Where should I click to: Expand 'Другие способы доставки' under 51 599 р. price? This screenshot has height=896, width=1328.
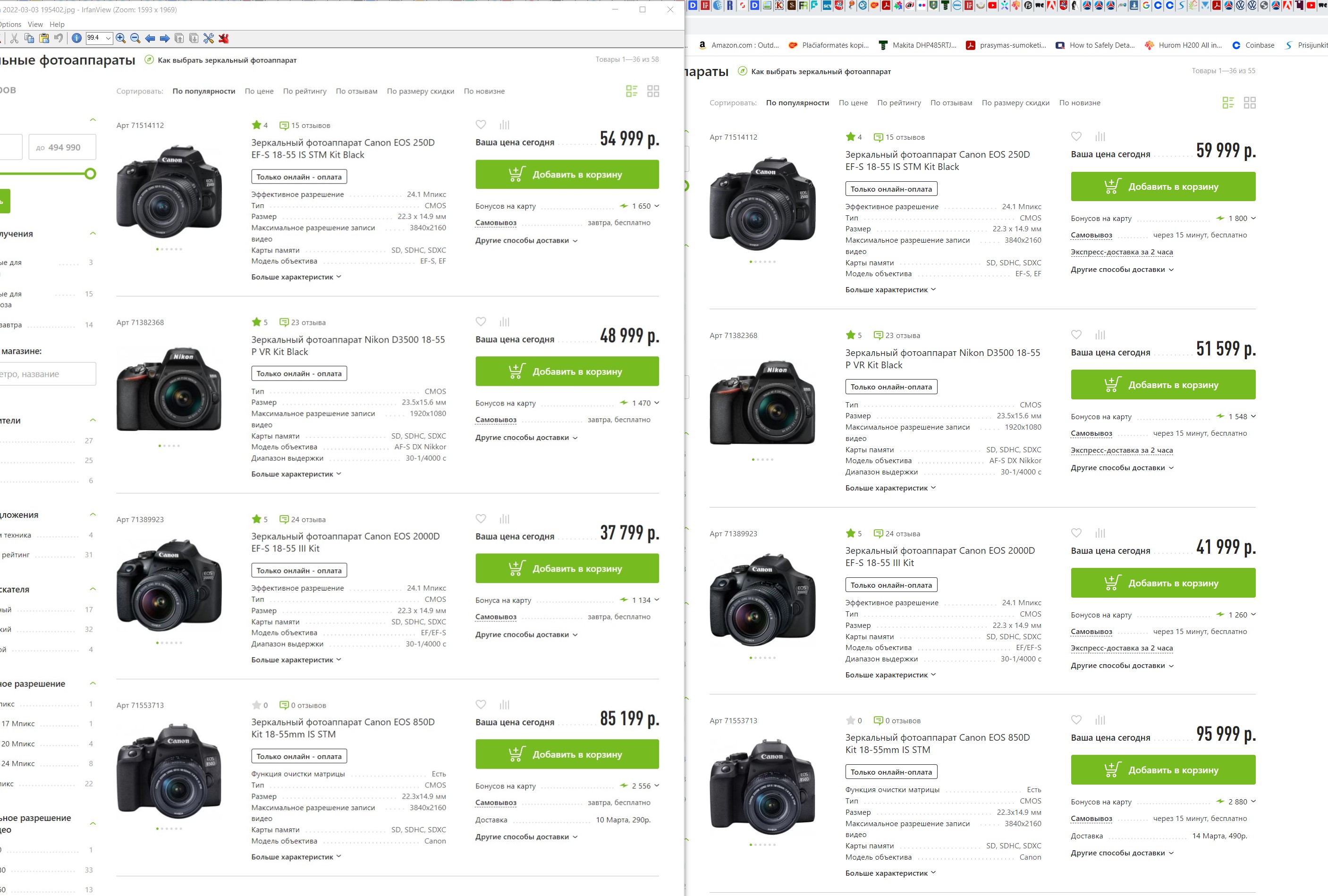click(x=1122, y=467)
